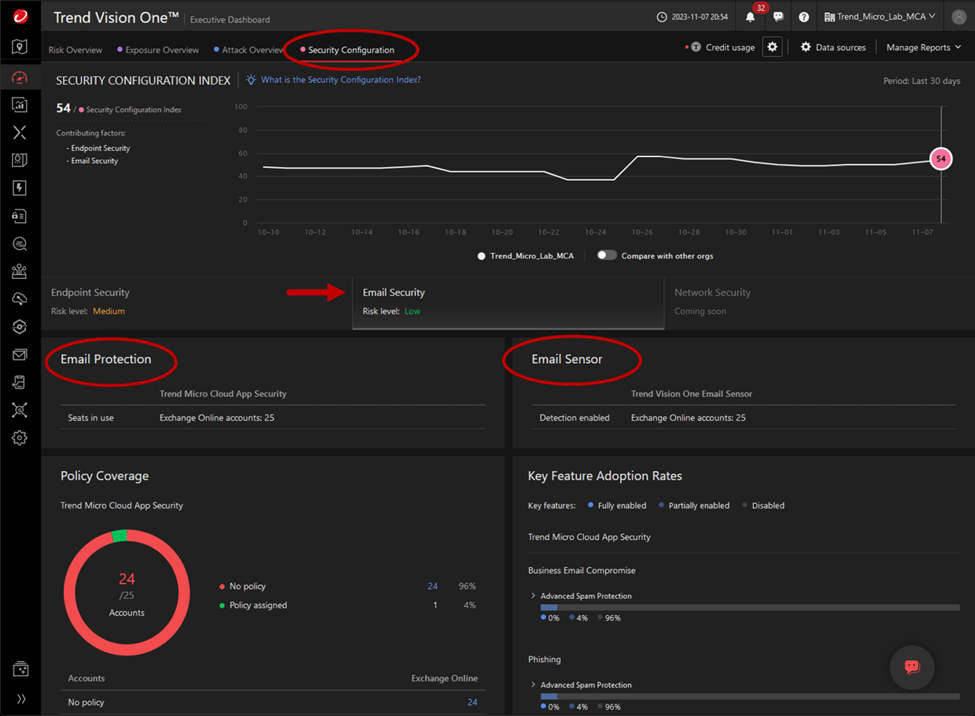Open Trend_Micro_Lab_MCA account dropdown
This screenshot has width=975, height=716.
pyautogui.click(x=880, y=17)
